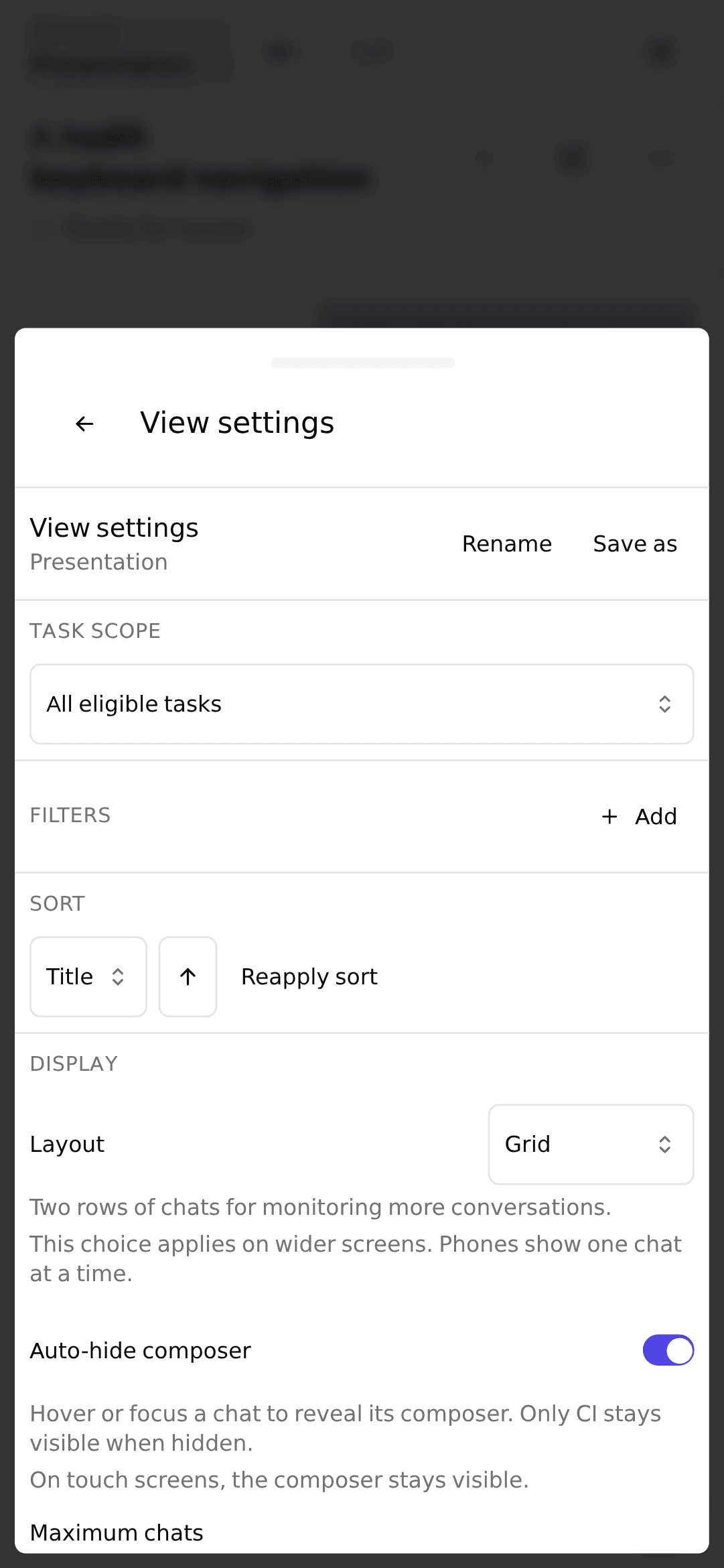Click the Auto-hide composer label text
The width and height of the screenshot is (724, 1568).
tap(141, 1350)
